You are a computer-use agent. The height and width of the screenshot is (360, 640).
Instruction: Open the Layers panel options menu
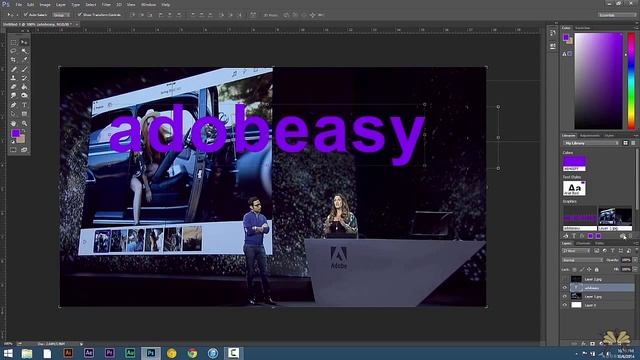click(636, 243)
